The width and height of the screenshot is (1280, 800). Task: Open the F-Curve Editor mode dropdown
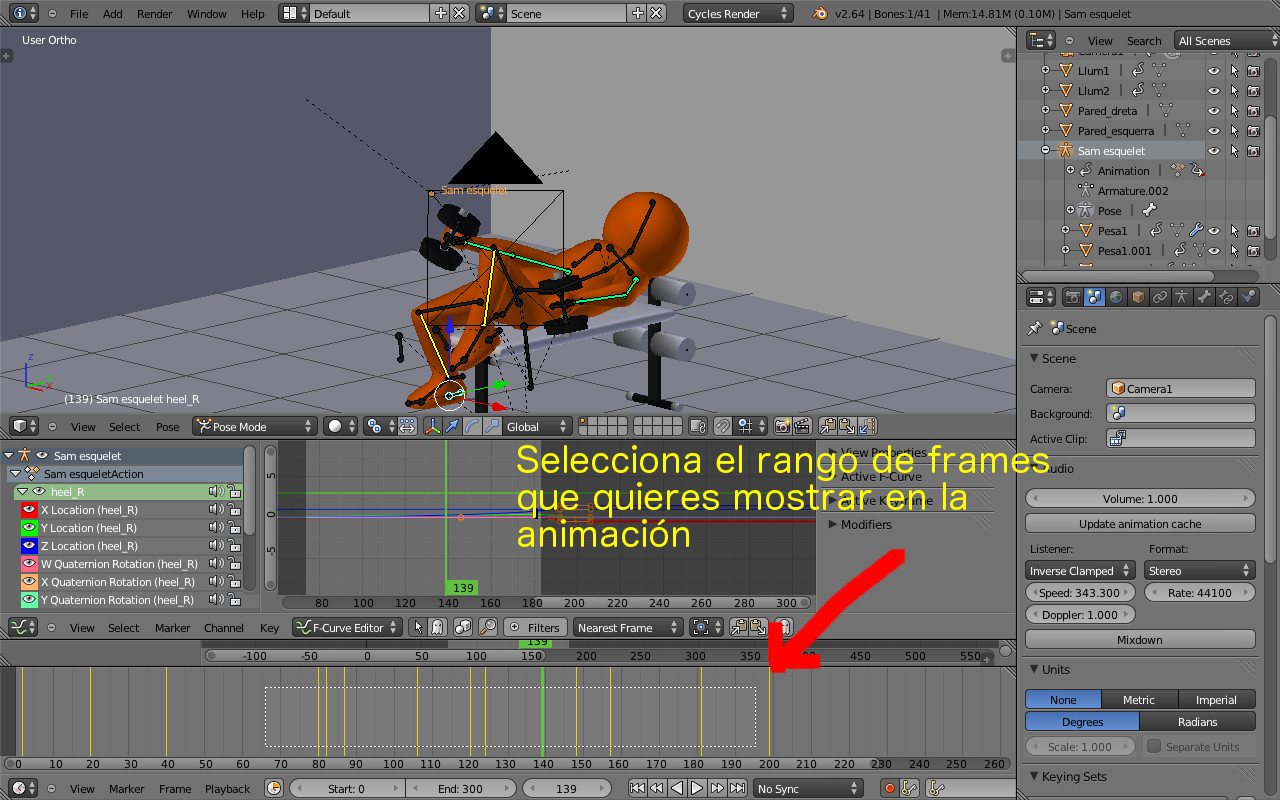point(347,627)
